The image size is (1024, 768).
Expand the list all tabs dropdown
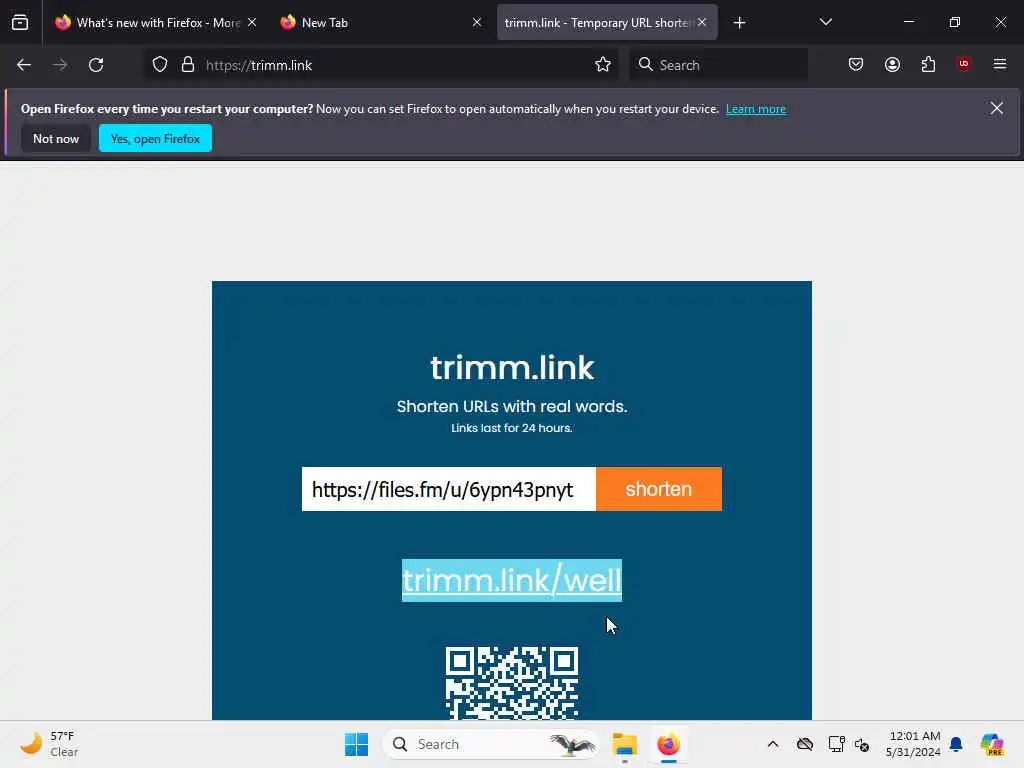click(x=826, y=22)
